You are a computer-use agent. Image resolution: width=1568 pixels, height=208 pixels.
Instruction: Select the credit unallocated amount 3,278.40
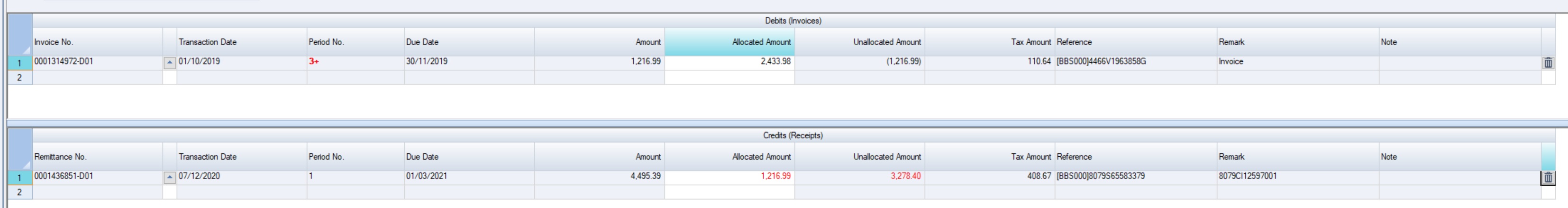859,176
